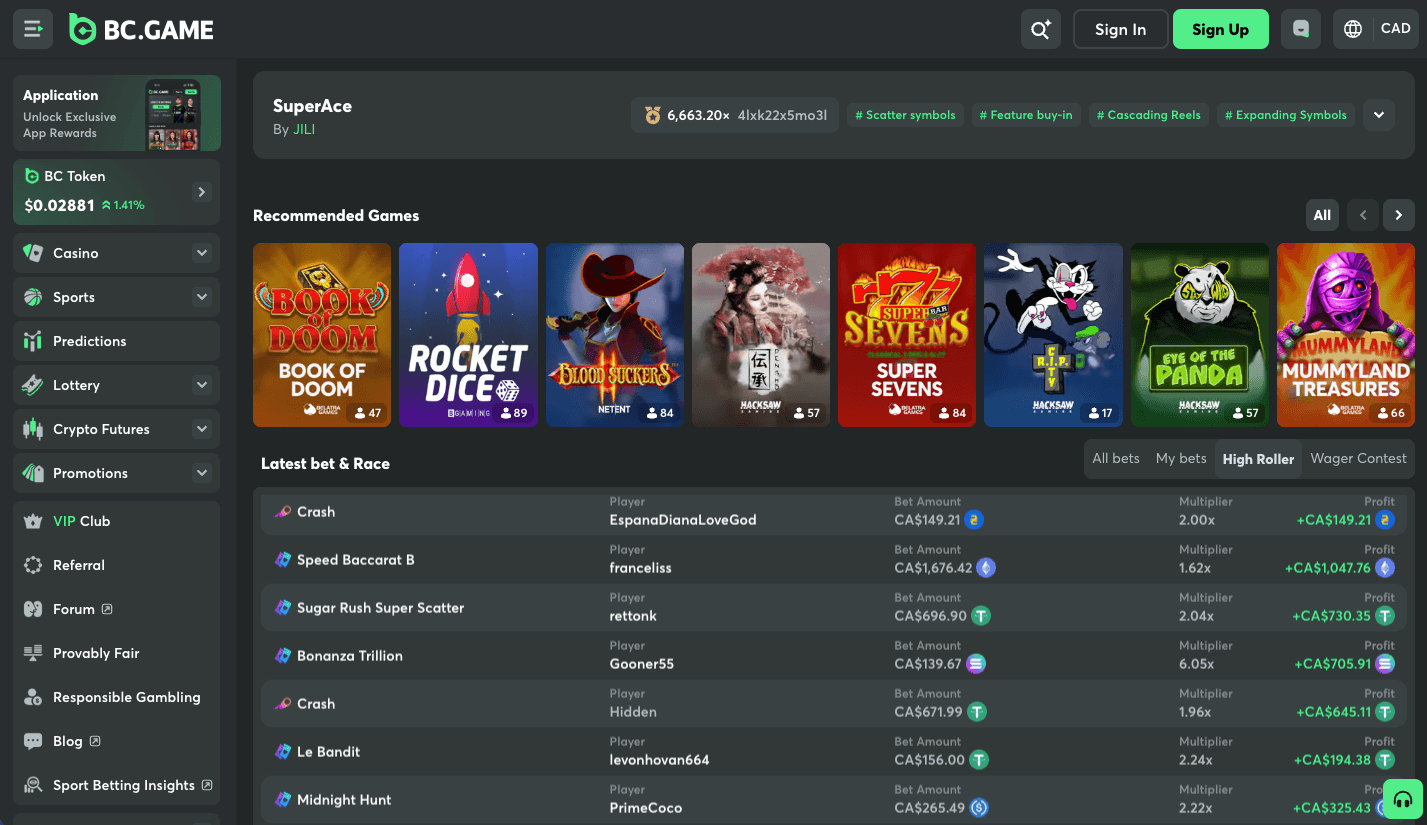The width and height of the screenshot is (1427, 825).
Task: Click the Midnight Hunt game name
Action: [x=344, y=800]
